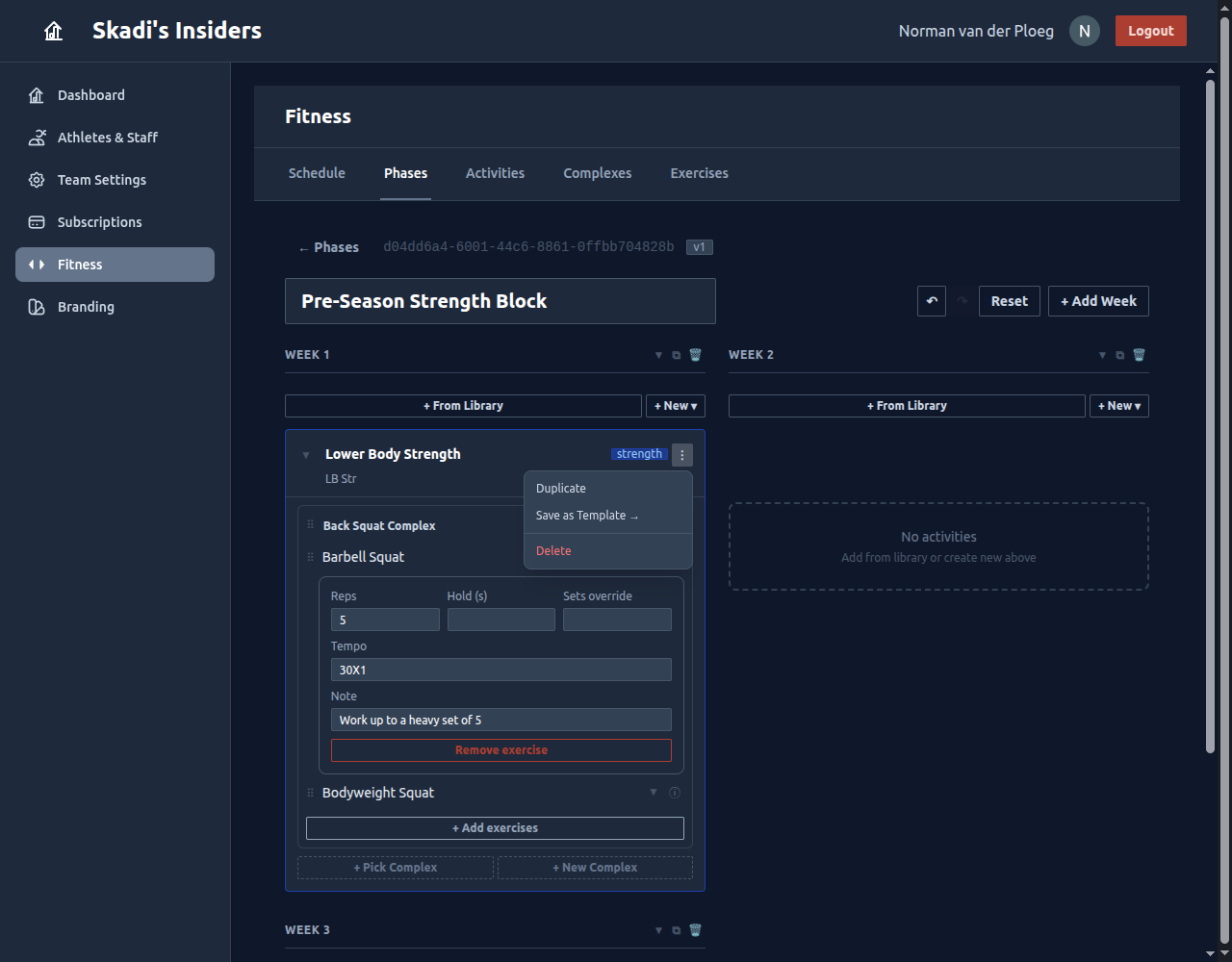
Task: Click the + Pick Complex button
Action: coord(396,868)
